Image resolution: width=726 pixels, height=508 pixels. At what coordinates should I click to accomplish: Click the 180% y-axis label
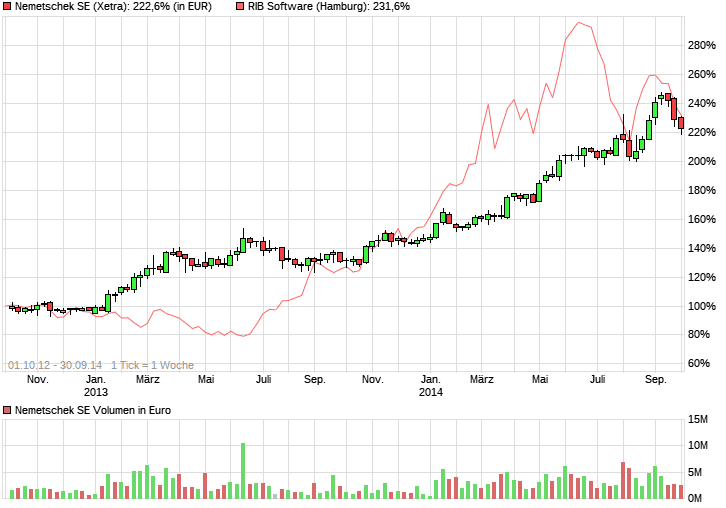pos(702,190)
